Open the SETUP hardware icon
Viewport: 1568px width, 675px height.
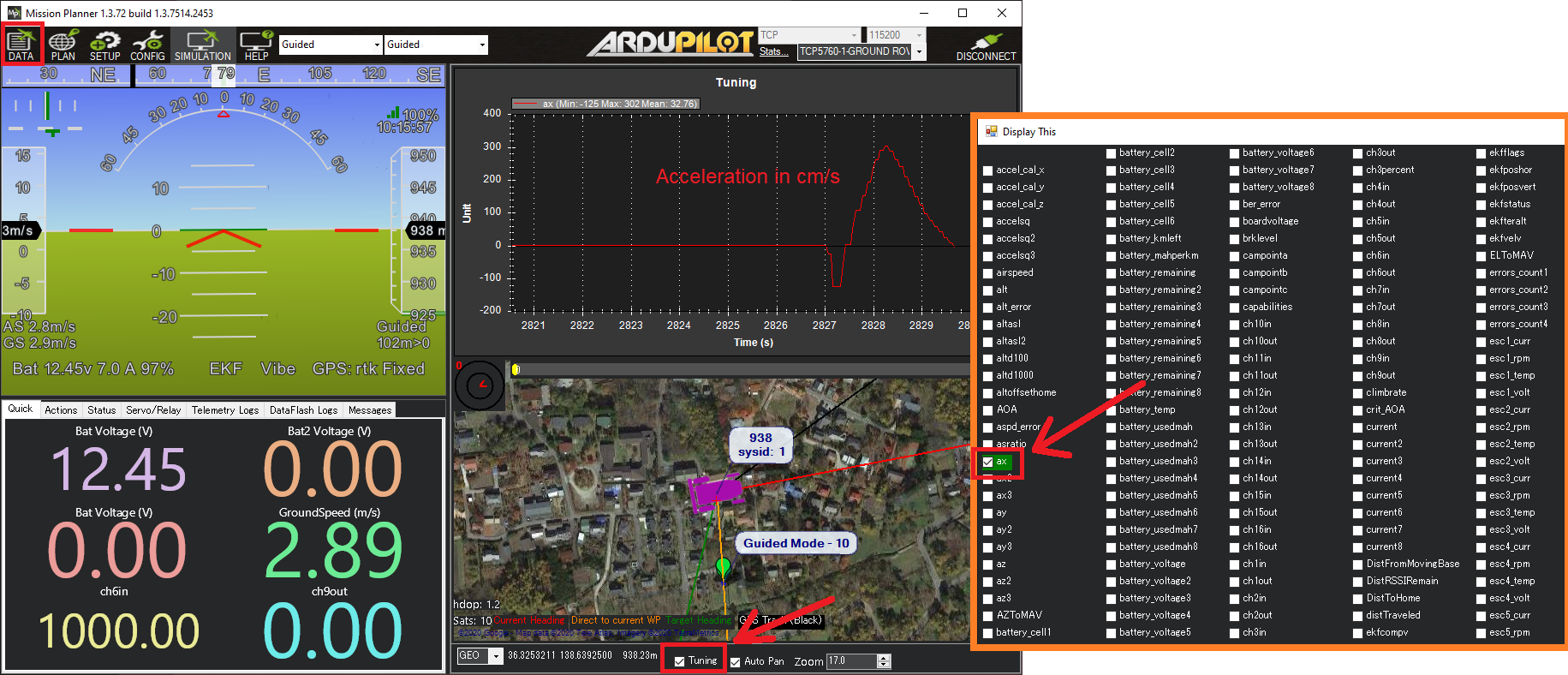[105, 45]
